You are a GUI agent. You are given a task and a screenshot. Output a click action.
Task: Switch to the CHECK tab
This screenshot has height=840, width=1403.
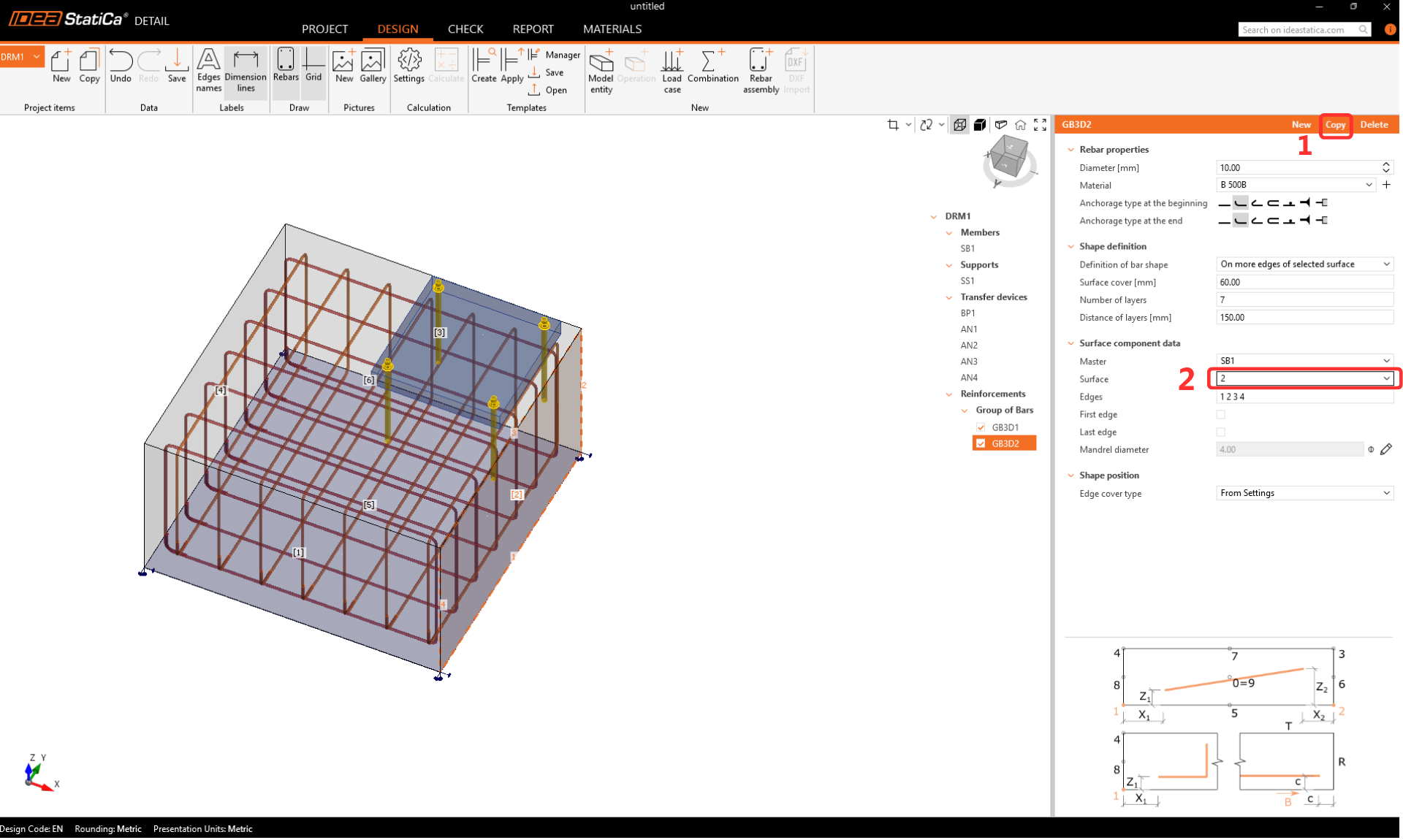(465, 29)
